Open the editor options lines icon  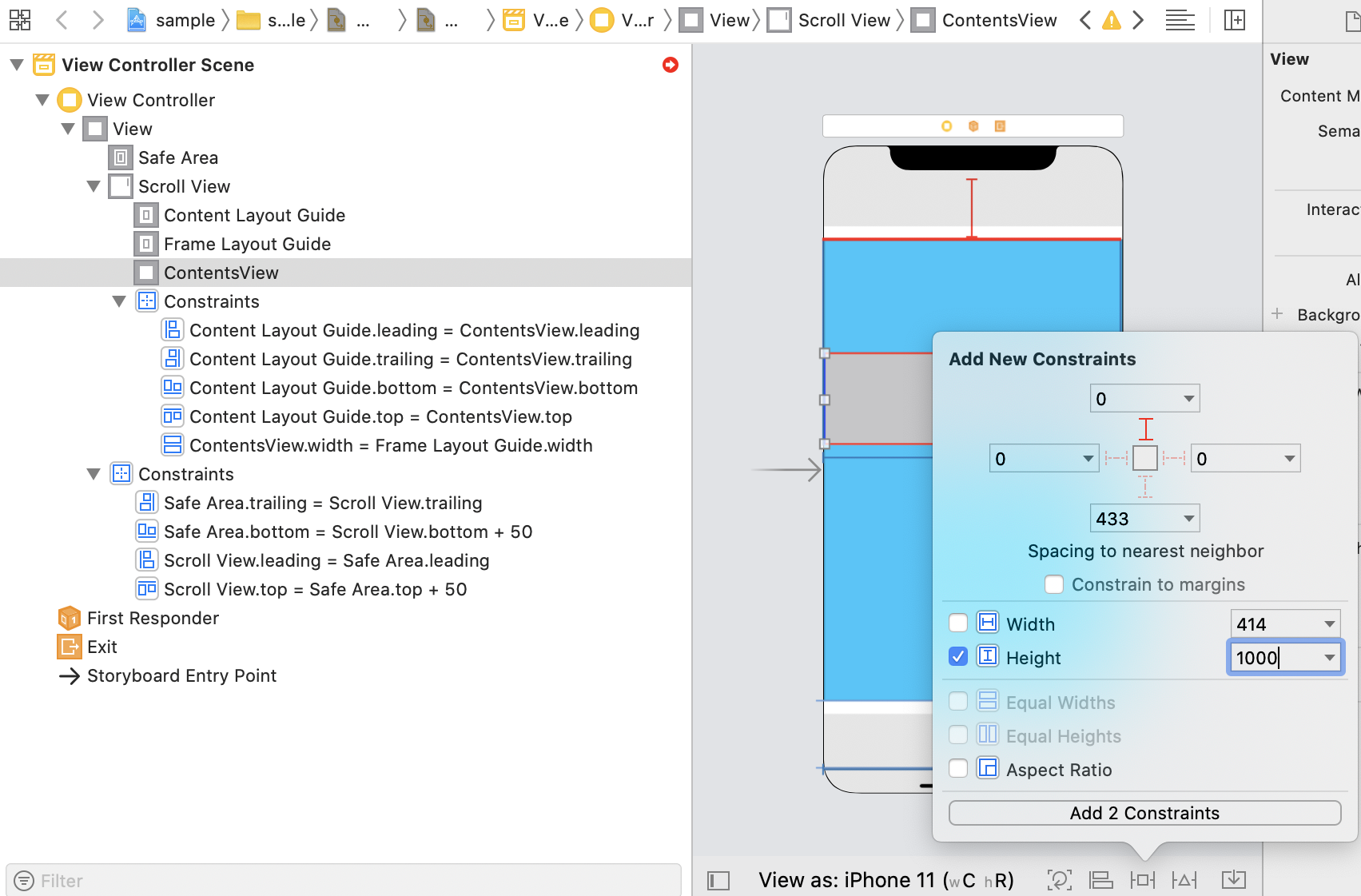point(1180,20)
